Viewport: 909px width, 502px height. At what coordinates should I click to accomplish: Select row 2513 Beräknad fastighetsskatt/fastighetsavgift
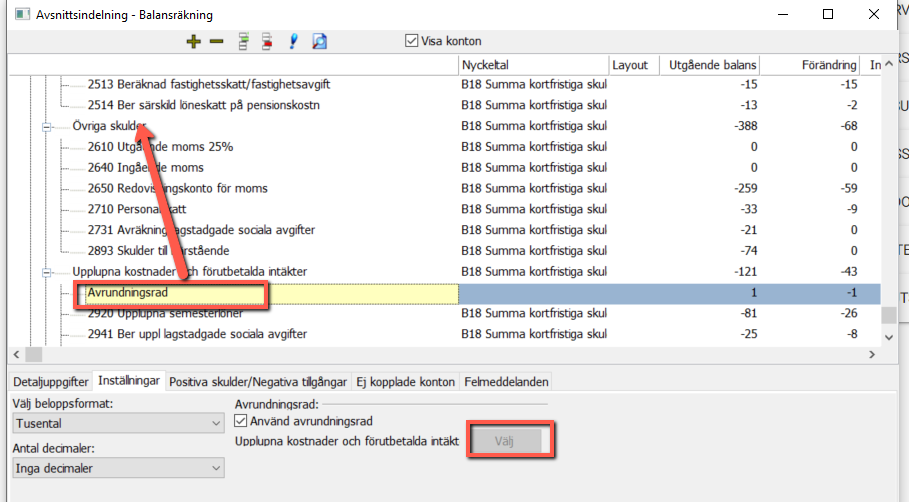pyautogui.click(x=209, y=85)
